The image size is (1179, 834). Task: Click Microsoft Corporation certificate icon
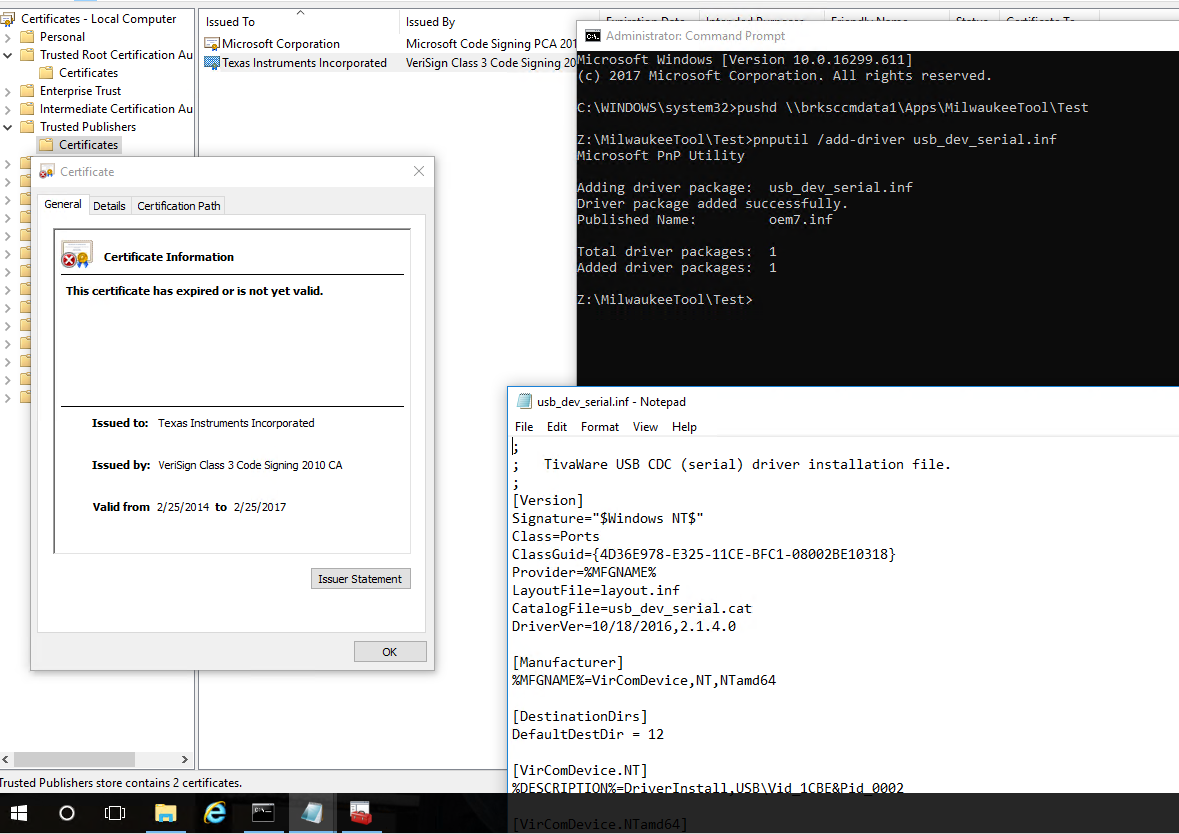click(x=212, y=44)
